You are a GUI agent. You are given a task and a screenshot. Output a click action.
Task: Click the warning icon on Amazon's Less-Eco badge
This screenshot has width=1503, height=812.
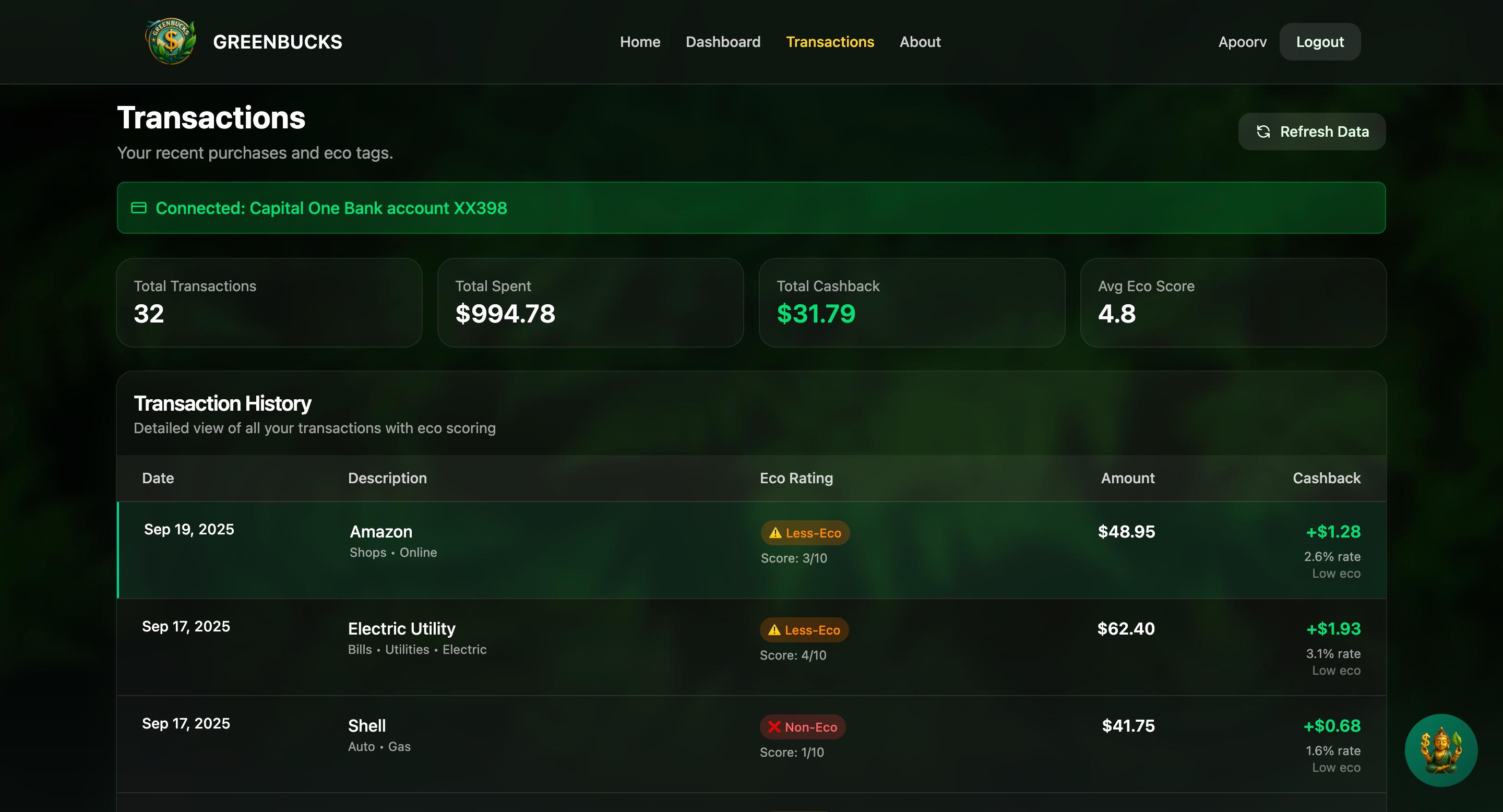[x=775, y=533]
